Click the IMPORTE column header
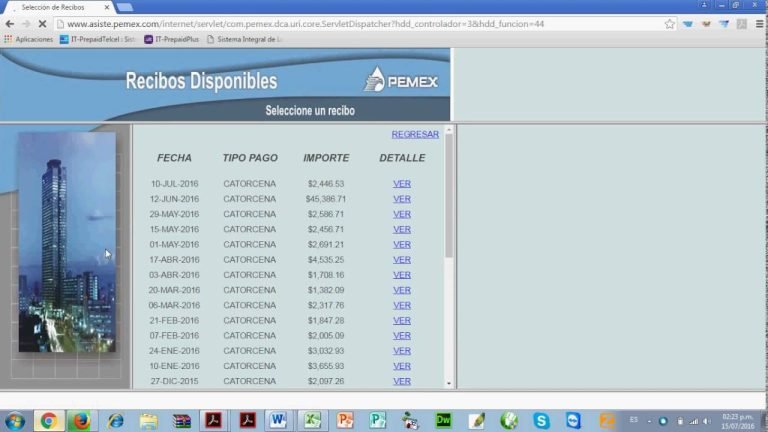The height and width of the screenshot is (432, 768). [x=326, y=158]
